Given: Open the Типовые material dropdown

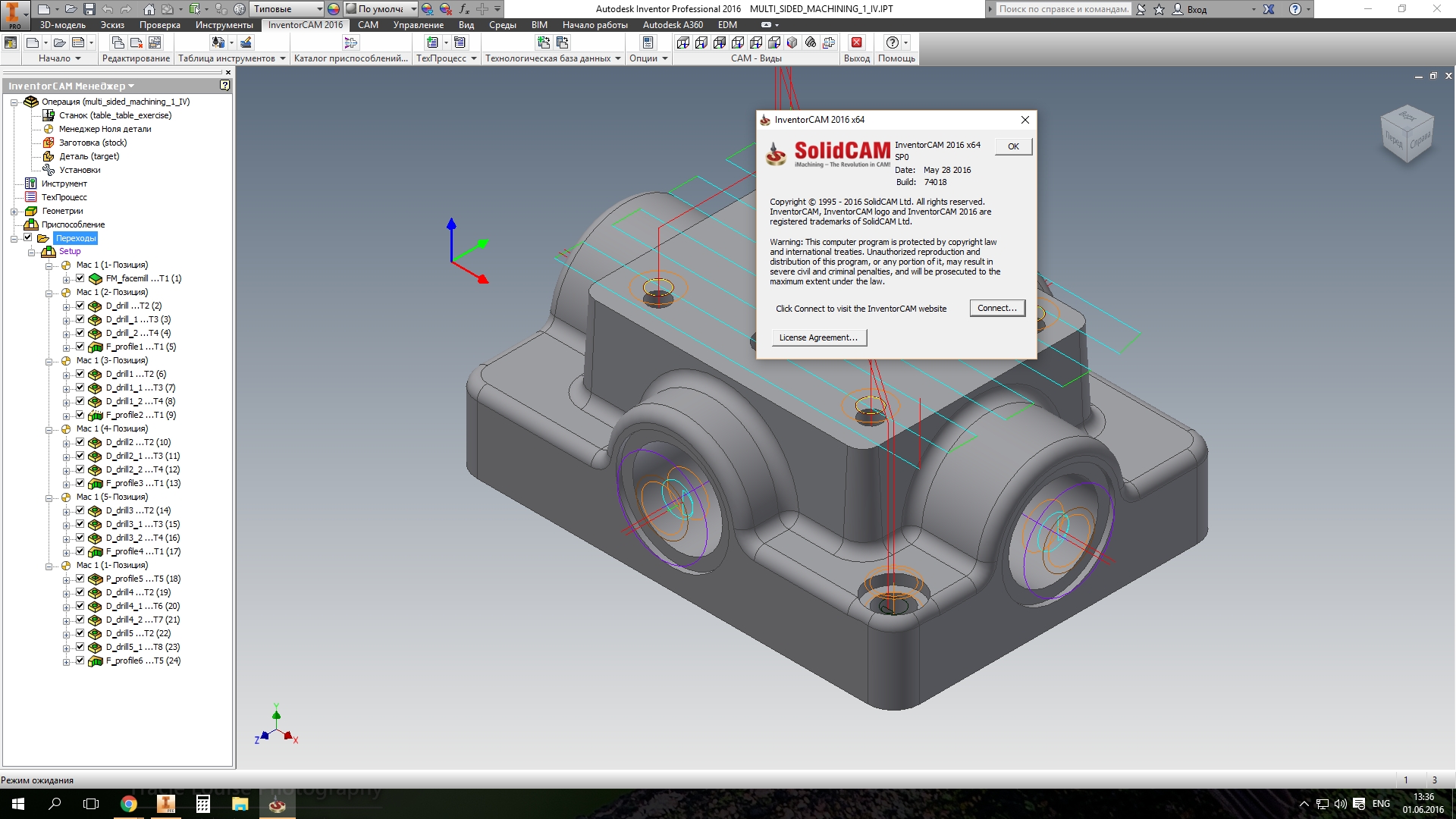Looking at the screenshot, I should 319,9.
